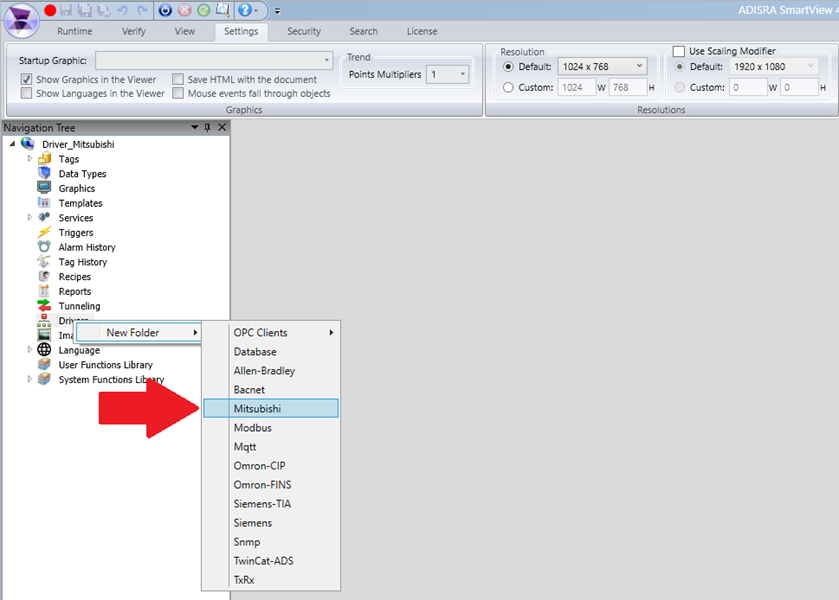Expand System Functions Library node
The width and height of the screenshot is (839, 600).
(x=30, y=379)
